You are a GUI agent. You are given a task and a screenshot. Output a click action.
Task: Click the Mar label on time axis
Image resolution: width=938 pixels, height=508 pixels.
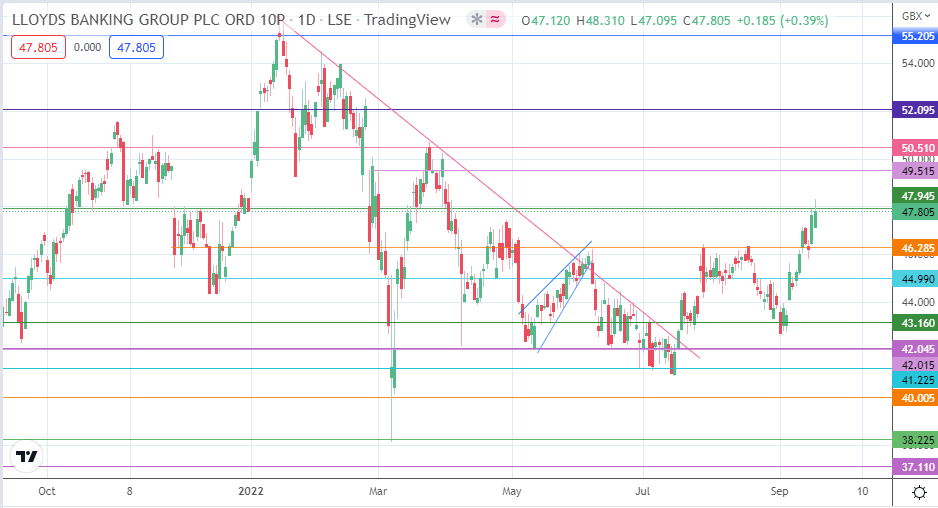[x=378, y=491]
